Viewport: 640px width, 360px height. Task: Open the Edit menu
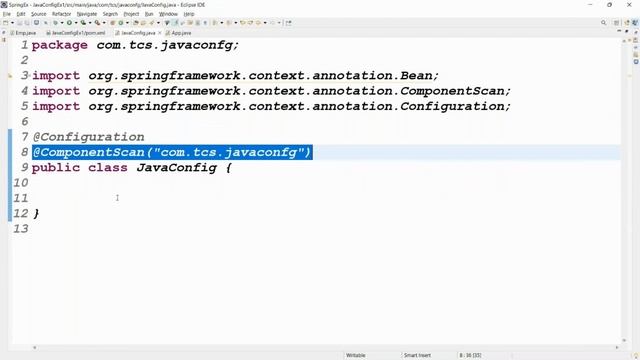click(x=21, y=14)
